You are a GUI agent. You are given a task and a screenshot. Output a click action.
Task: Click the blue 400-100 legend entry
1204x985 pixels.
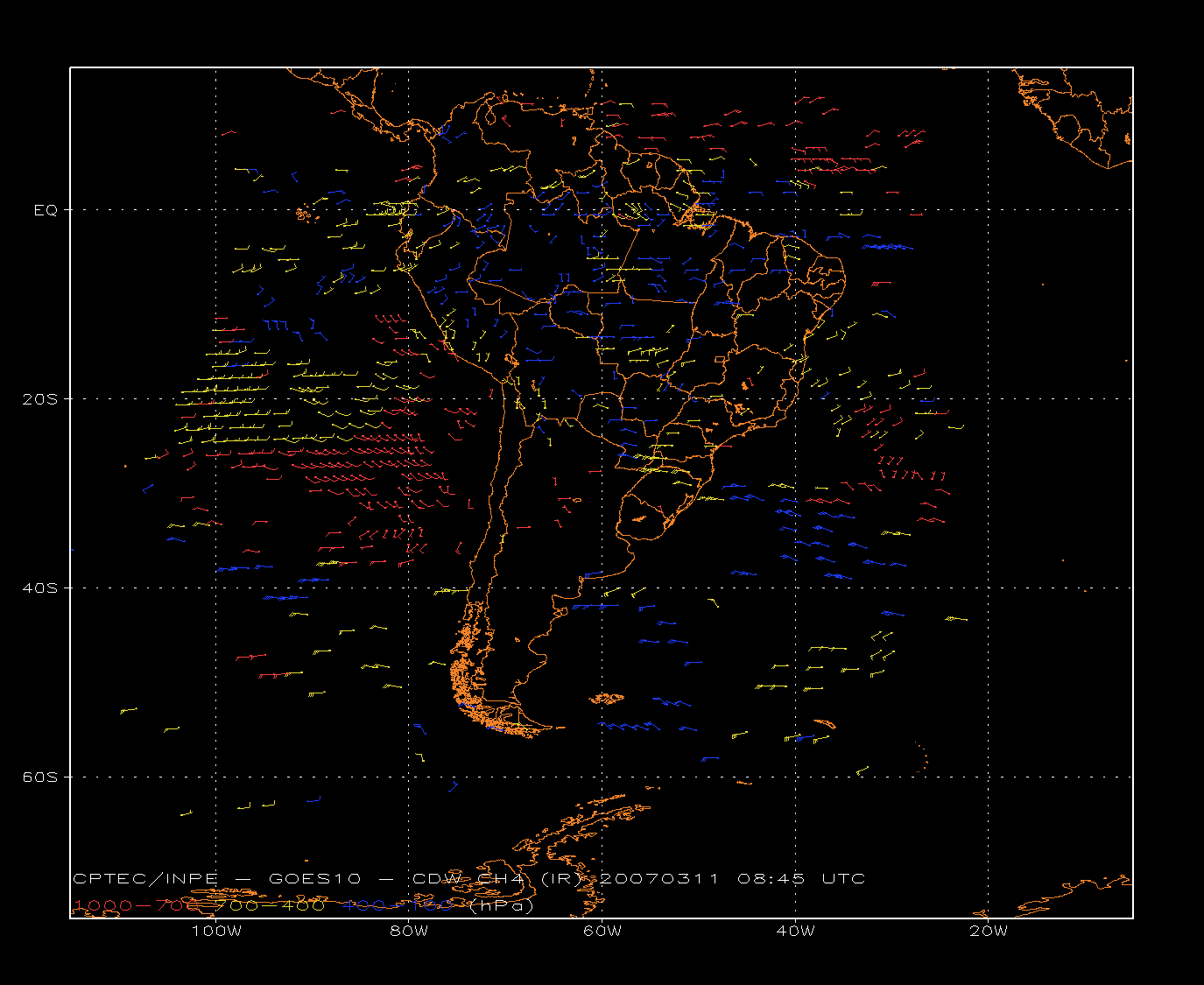coord(398,905)
